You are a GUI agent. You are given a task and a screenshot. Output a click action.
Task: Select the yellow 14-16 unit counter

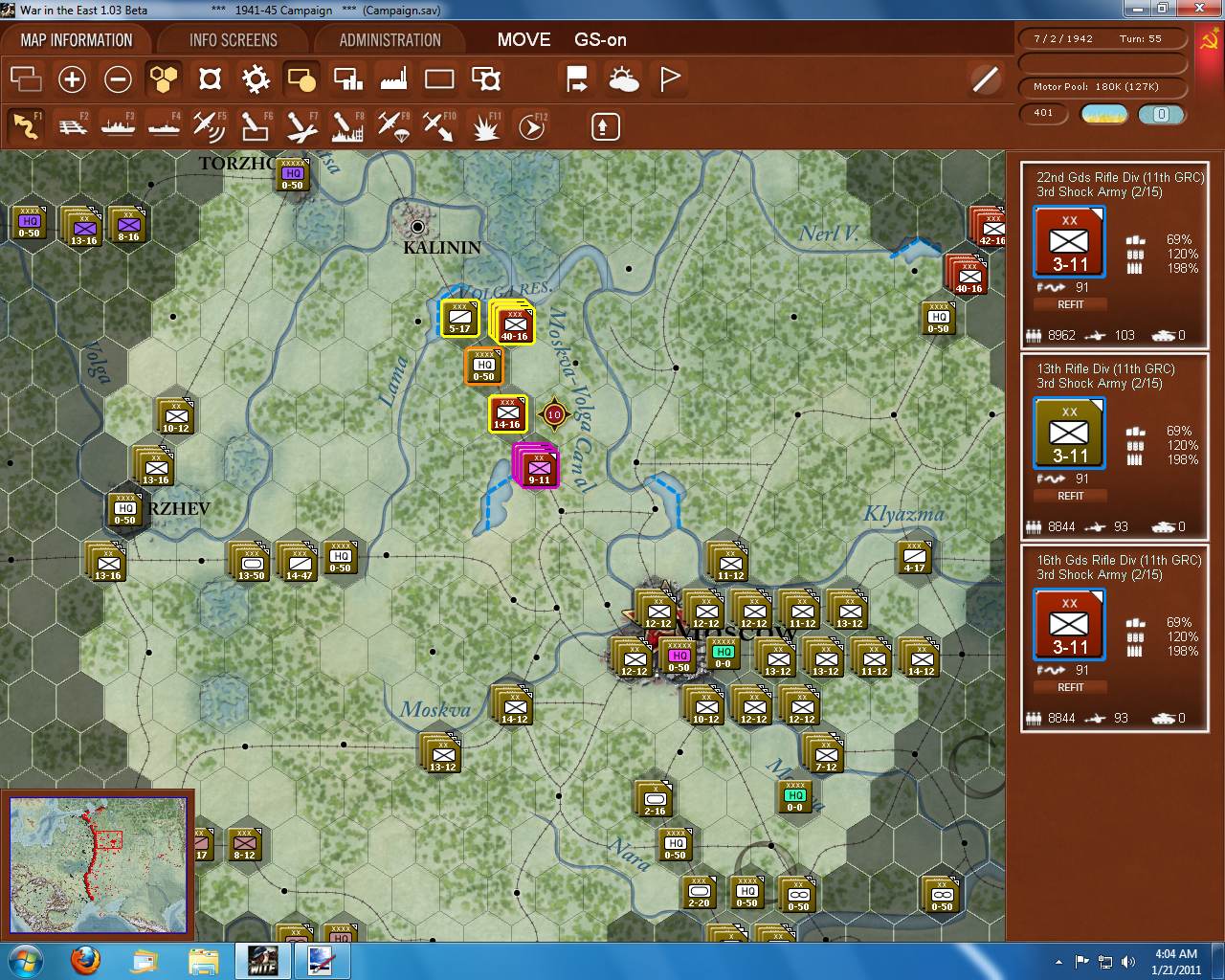[x=507, y=413]
